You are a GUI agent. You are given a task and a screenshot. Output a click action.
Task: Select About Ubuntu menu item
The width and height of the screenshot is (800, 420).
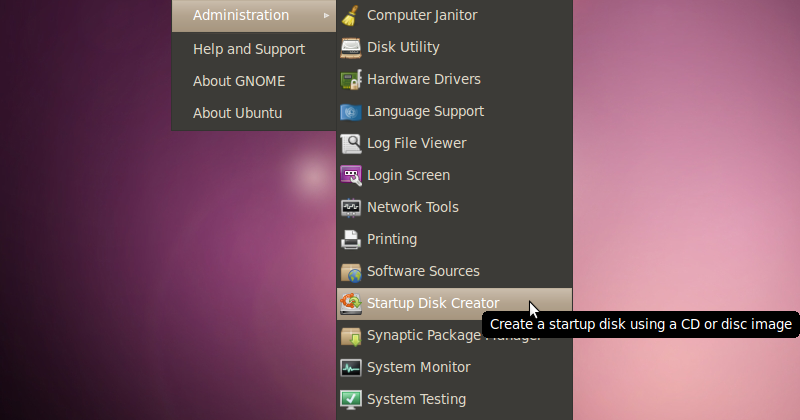point(254,113)
